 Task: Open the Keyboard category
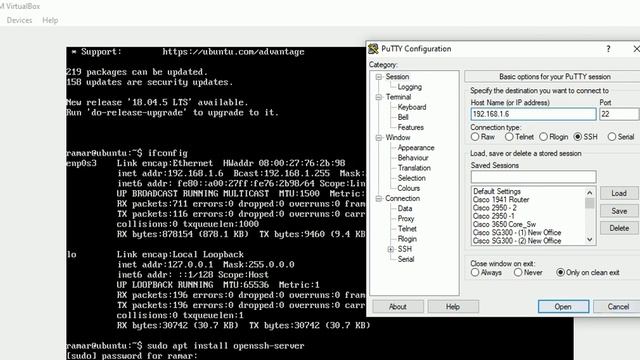412,107
